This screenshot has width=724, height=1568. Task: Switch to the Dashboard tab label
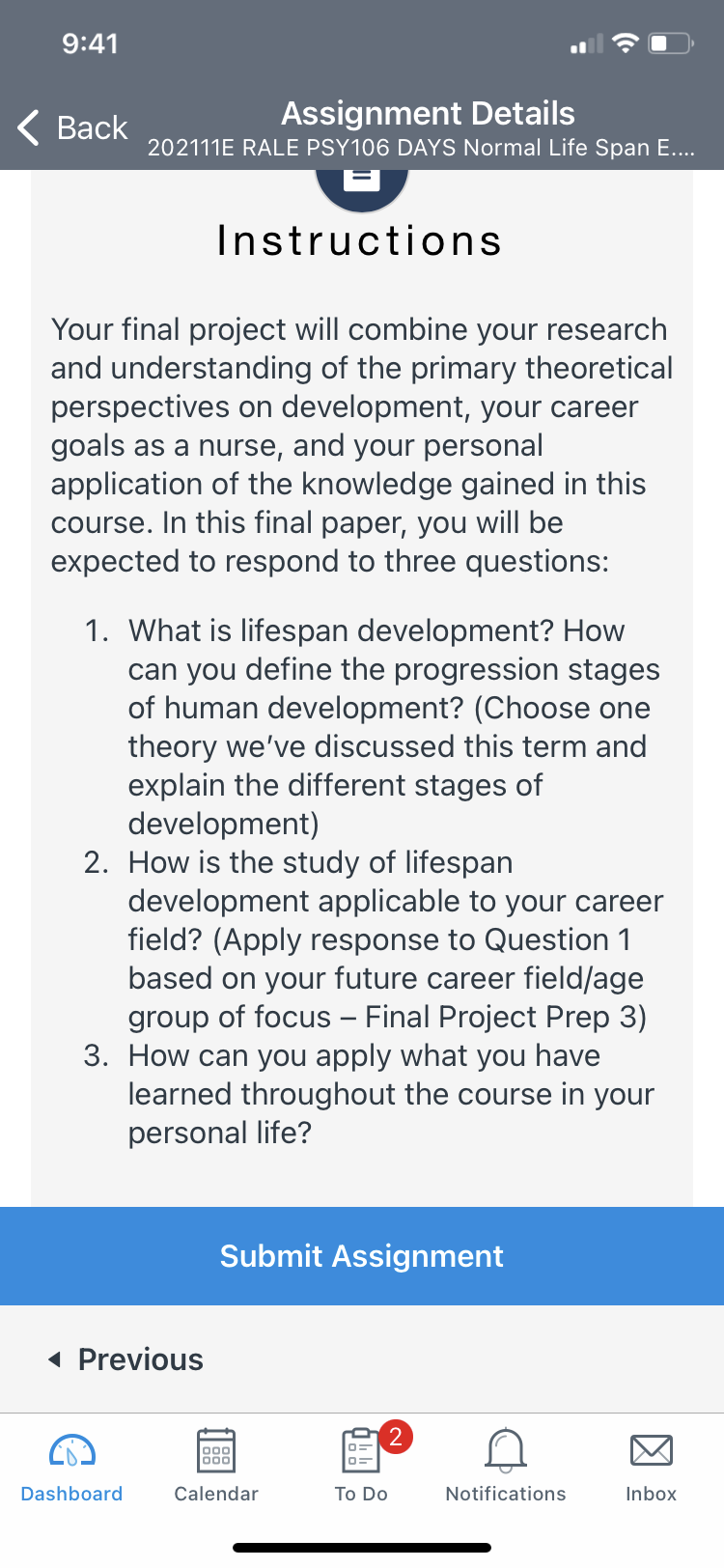point(71,1494)
